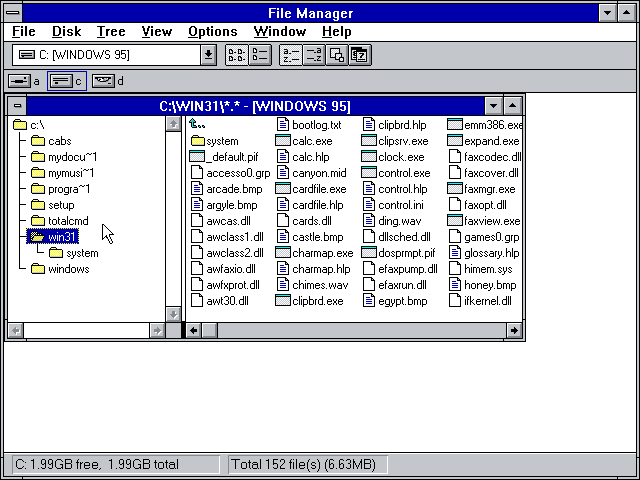Image resolution: width=640 pixels, height=480 pixels.
Task: Select drive c icon
Action: click(61, 81)
